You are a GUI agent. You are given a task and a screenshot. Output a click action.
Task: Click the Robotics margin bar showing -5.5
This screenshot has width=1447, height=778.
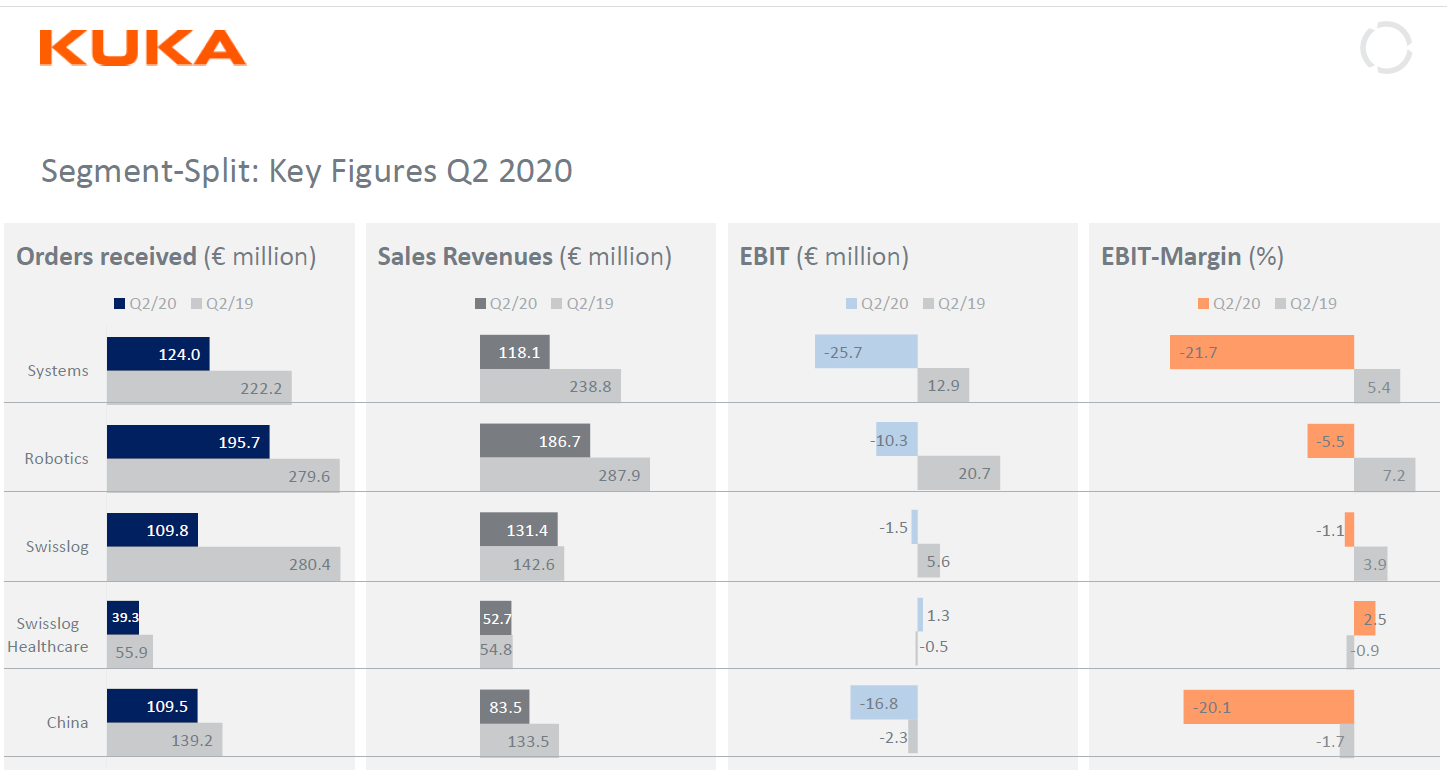[1331, 441]
